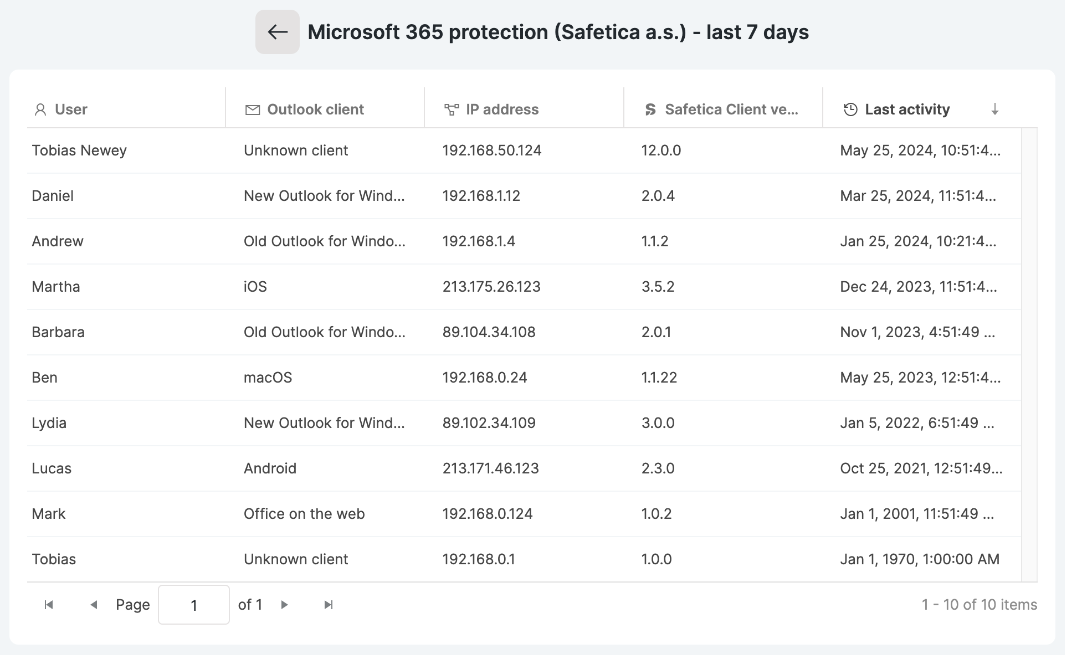Click Oct 25, 2021 last activity cell
The width and height of the screenshot is (1065, 655).
pos(922,469)
